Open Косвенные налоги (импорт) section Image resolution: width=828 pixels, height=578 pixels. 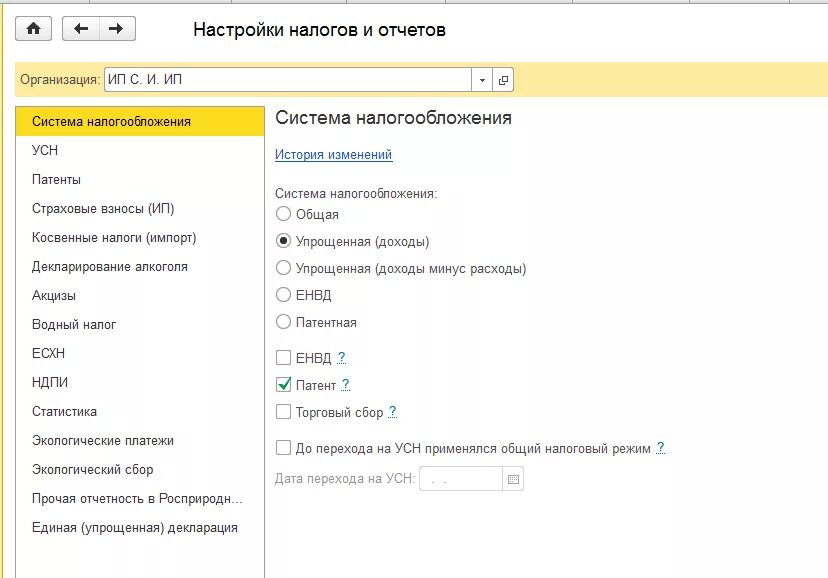(x=140, y=238)
